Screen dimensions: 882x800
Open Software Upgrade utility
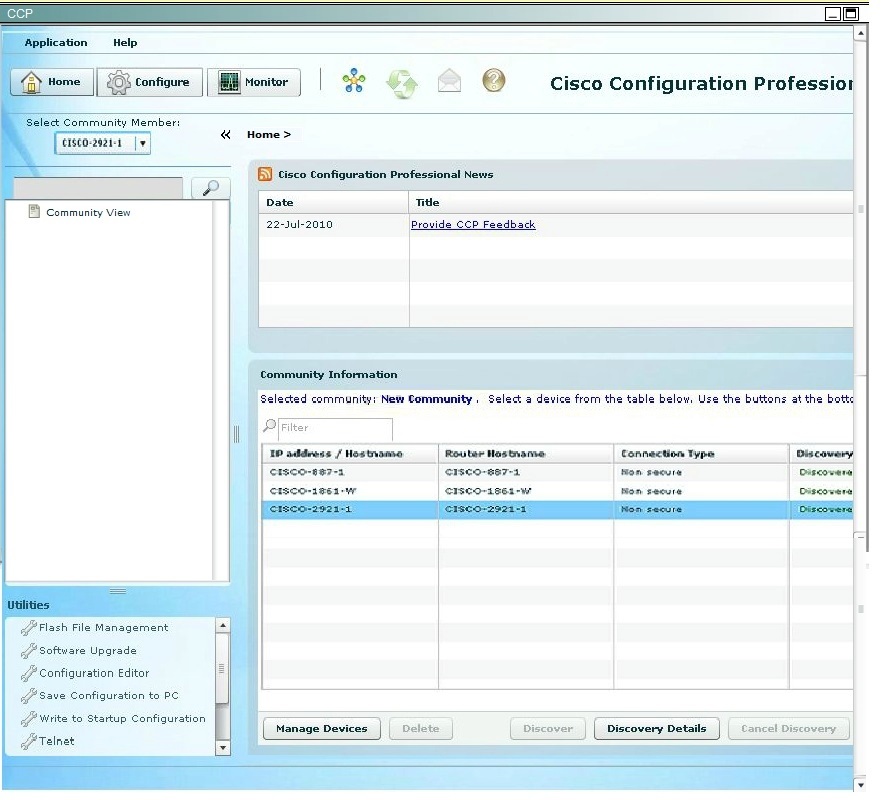(x=88, y=651)
